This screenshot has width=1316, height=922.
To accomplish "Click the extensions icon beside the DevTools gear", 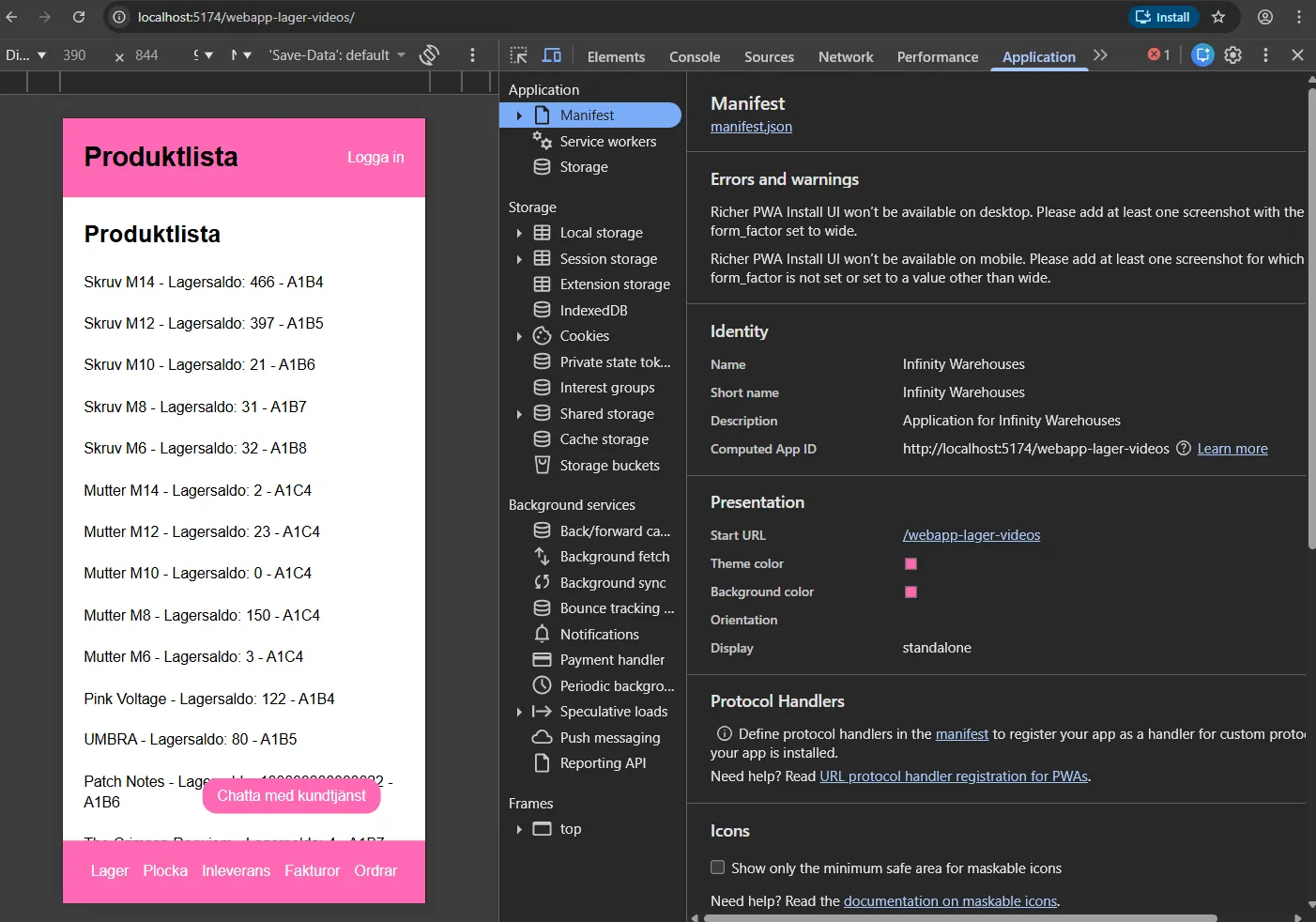I will tap(1201, 55).
